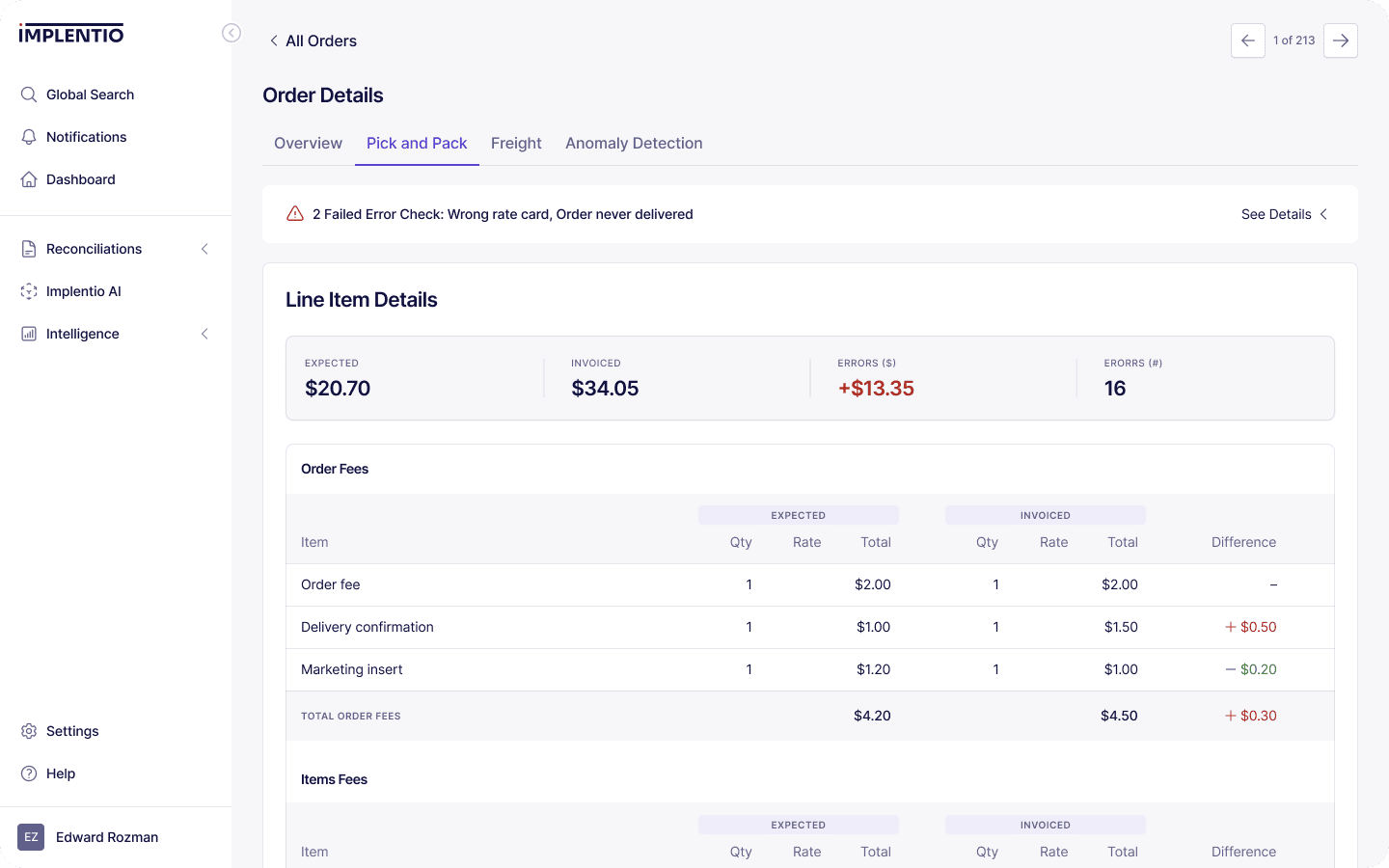Go to previous order with left arrow
The height and width of the screenshot is (868, 1389).
(x=1248, y=41)
